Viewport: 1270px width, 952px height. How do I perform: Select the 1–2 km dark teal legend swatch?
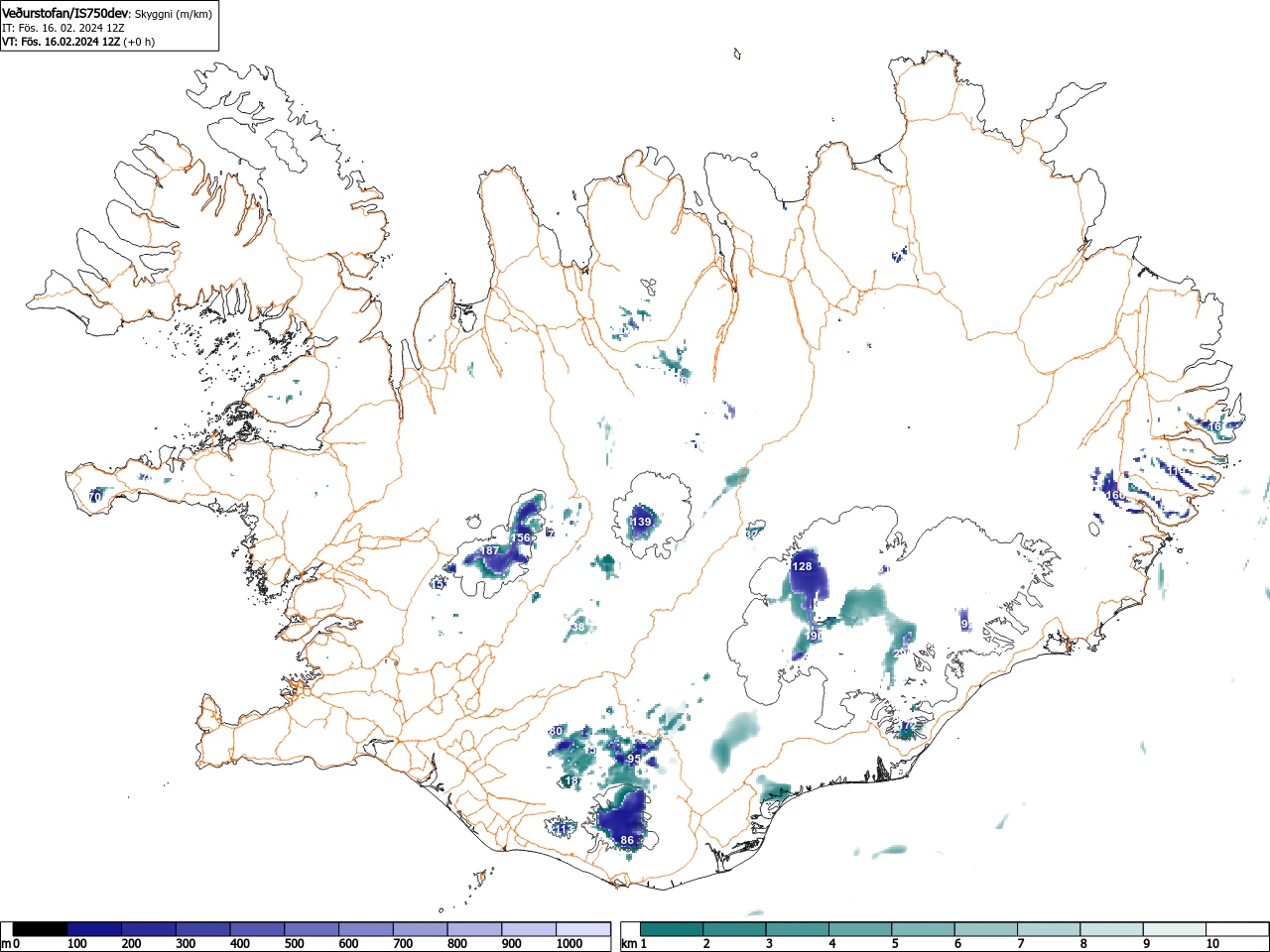click(x=674, y=929)
